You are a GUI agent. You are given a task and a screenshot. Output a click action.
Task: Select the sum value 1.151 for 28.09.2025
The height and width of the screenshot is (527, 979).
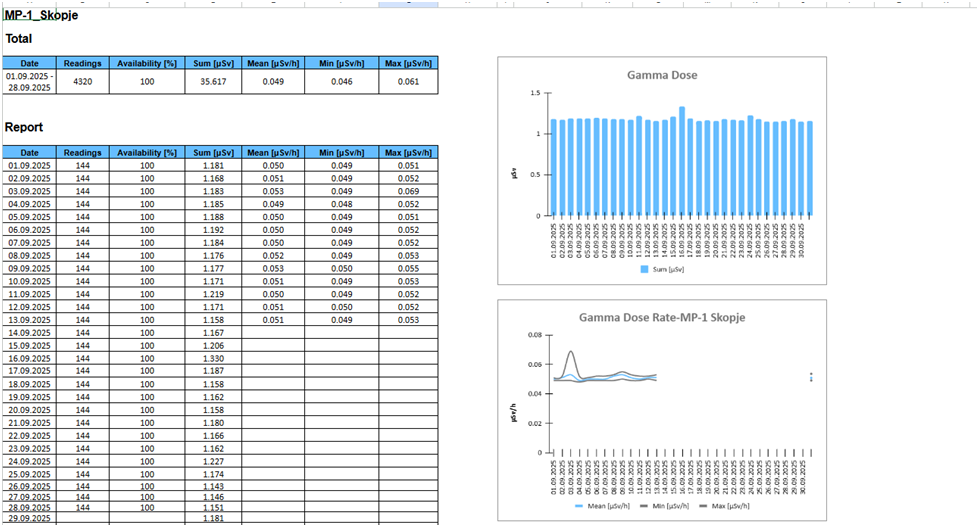[x=214, y=508]
